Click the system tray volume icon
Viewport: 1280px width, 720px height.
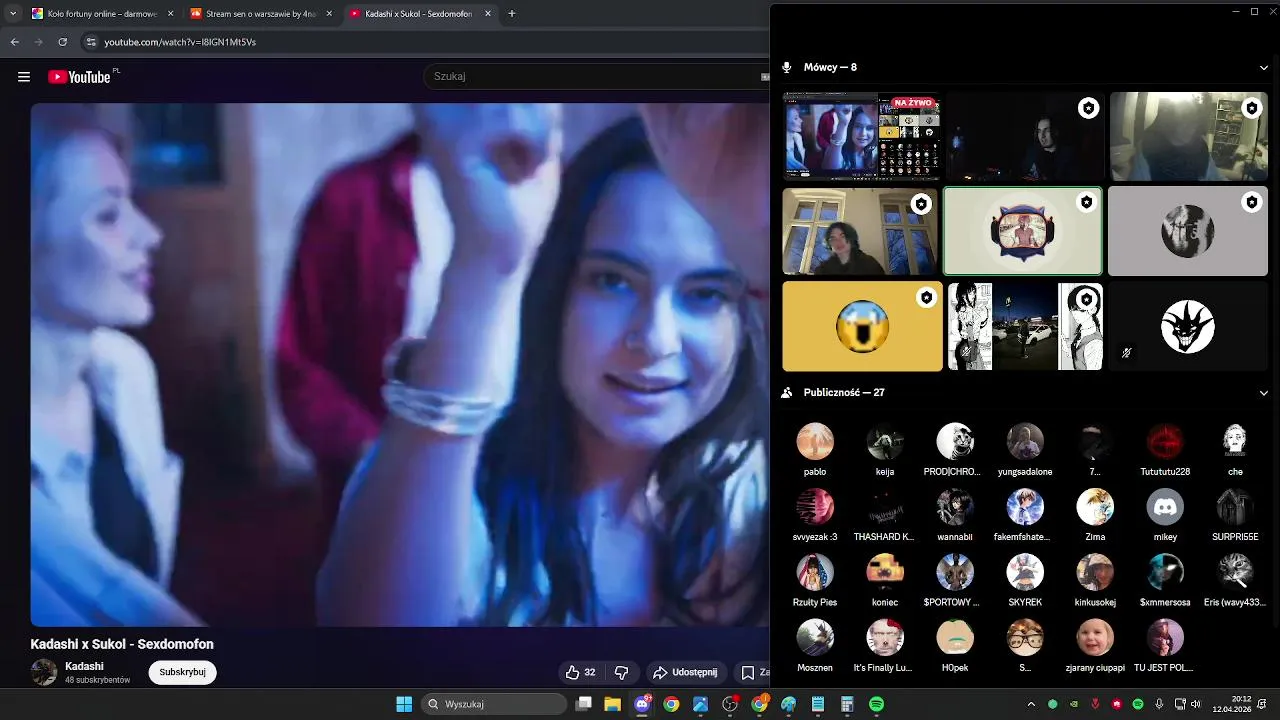click(x=1197, y=704)
